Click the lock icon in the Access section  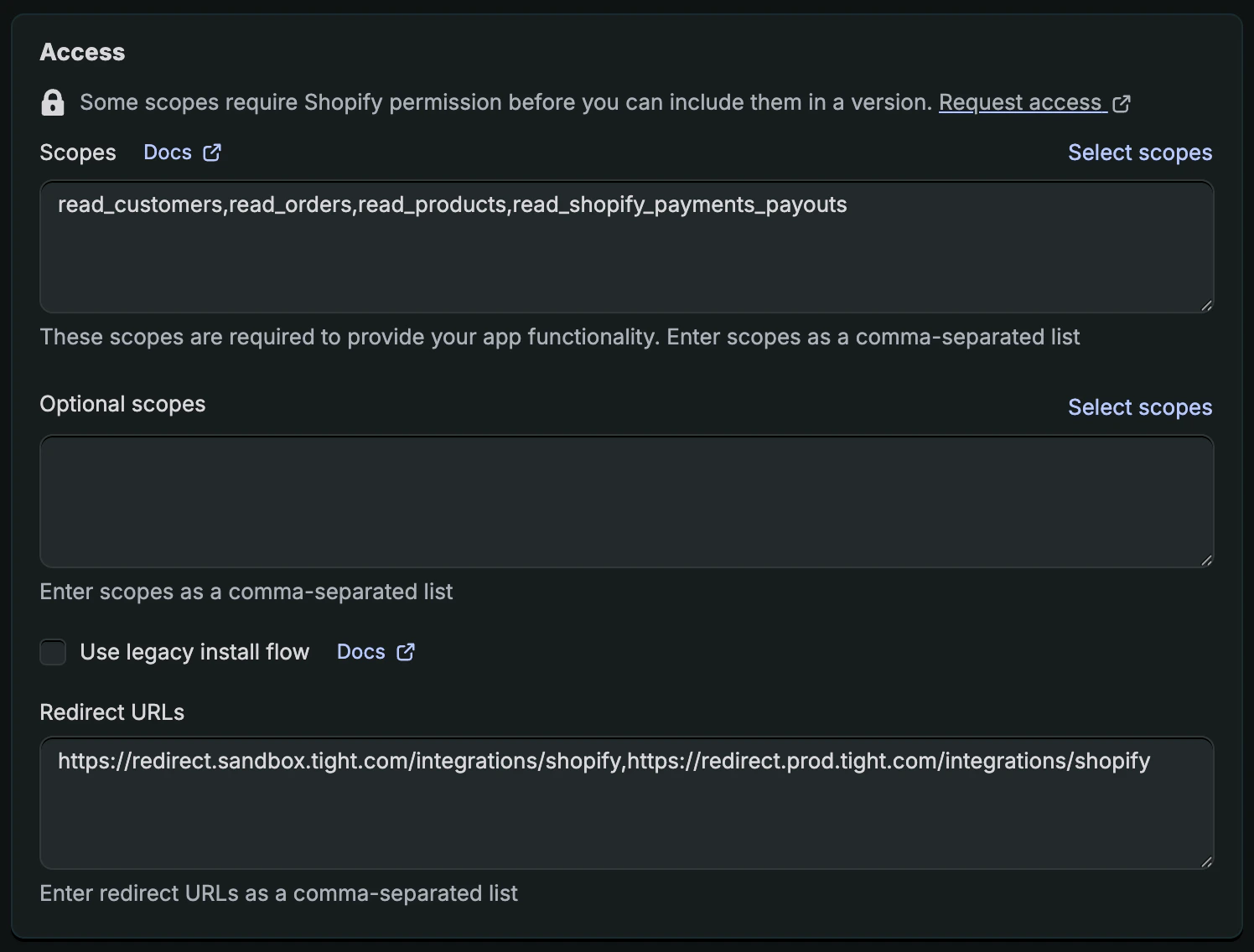click(x=53, y=101)
